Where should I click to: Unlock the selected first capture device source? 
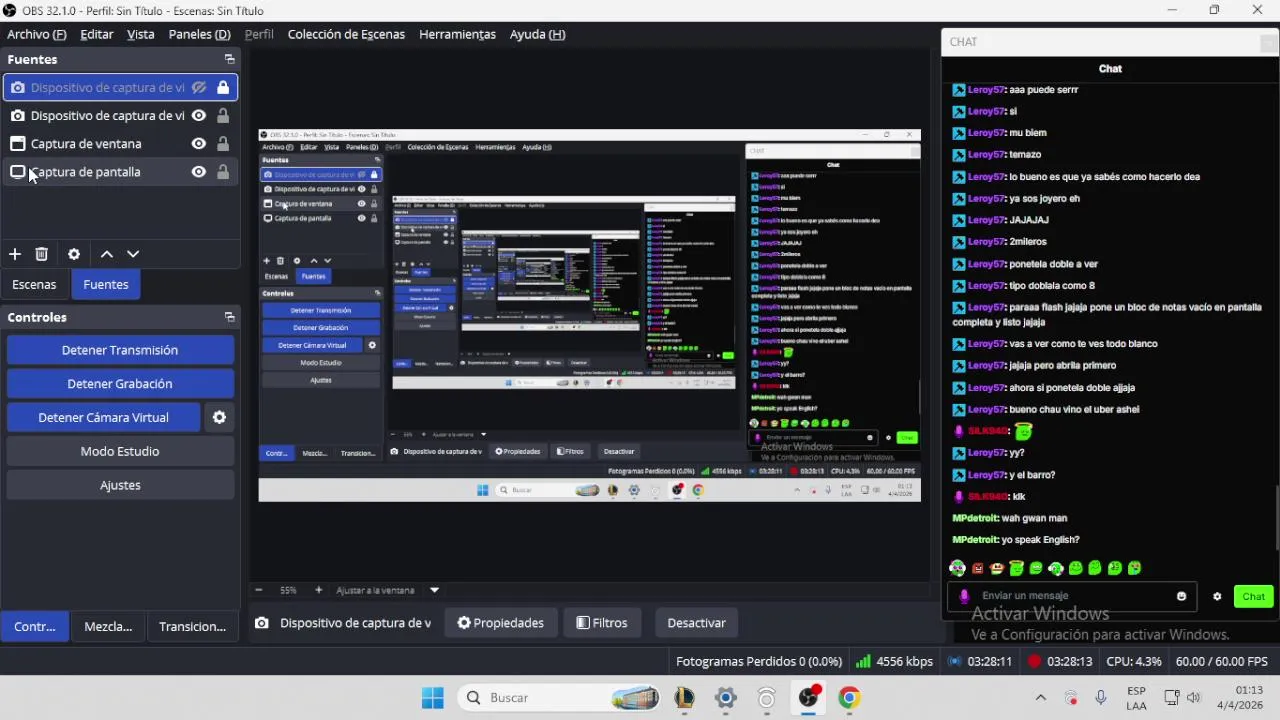(223, 87)
